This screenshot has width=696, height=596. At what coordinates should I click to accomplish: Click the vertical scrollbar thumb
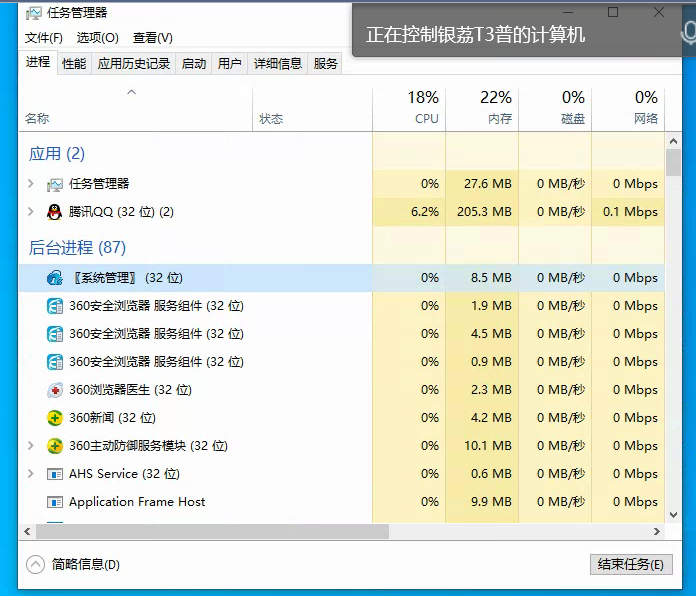[673, 162]
